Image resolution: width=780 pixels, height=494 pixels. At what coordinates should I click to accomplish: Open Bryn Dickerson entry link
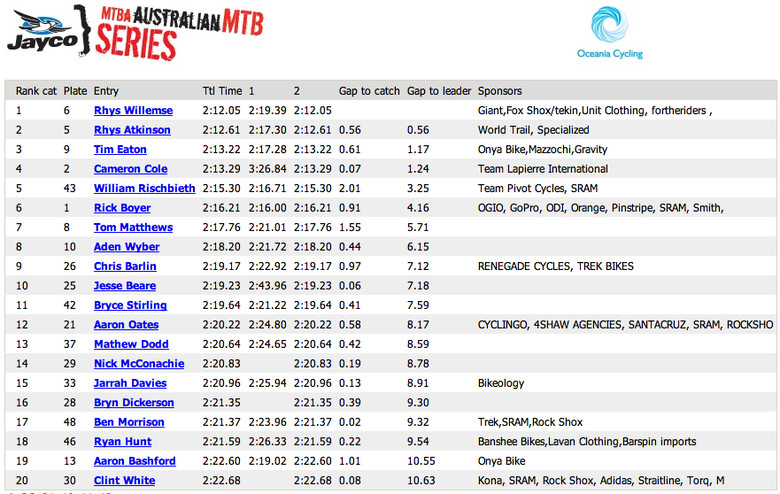pos(134,402)
